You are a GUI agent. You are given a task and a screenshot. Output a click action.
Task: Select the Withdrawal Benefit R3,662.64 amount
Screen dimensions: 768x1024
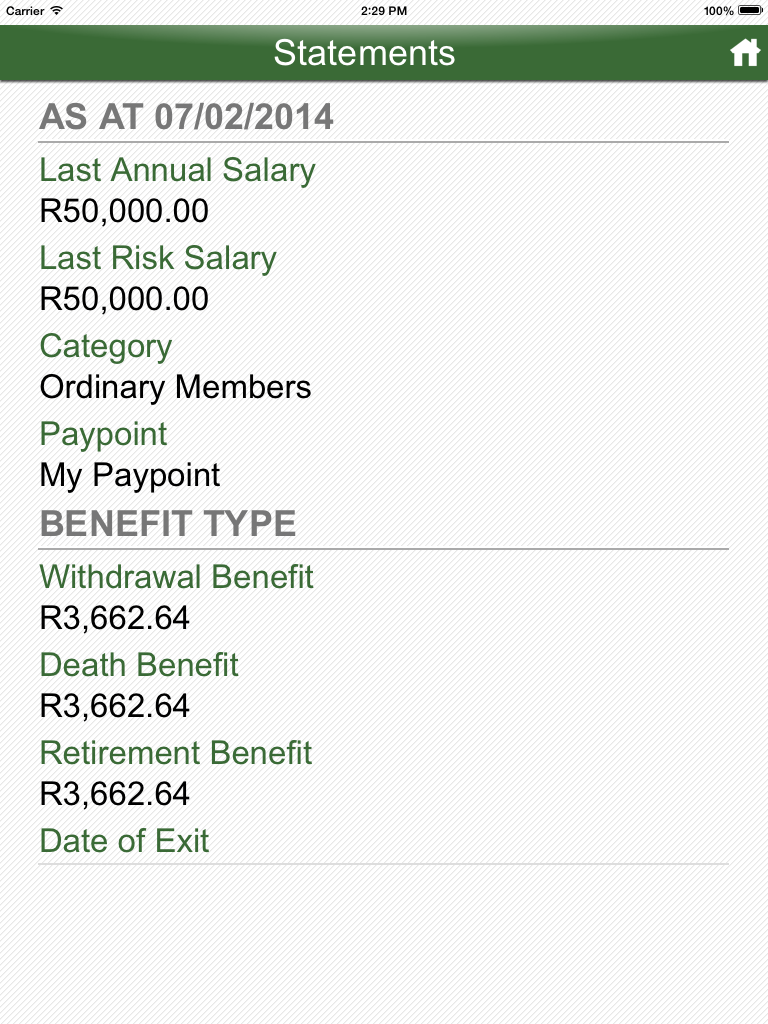[114, 618]
